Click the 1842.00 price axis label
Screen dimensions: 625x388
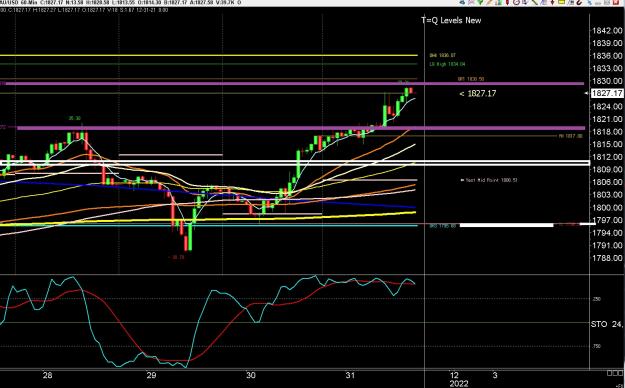point(607,30)
